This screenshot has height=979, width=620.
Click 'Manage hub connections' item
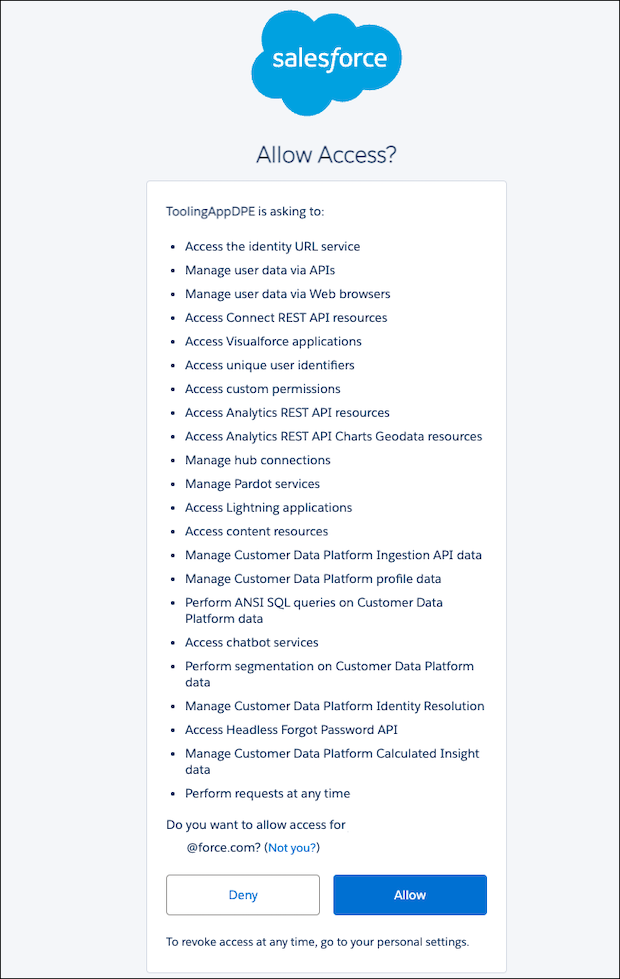pos(257,460)
